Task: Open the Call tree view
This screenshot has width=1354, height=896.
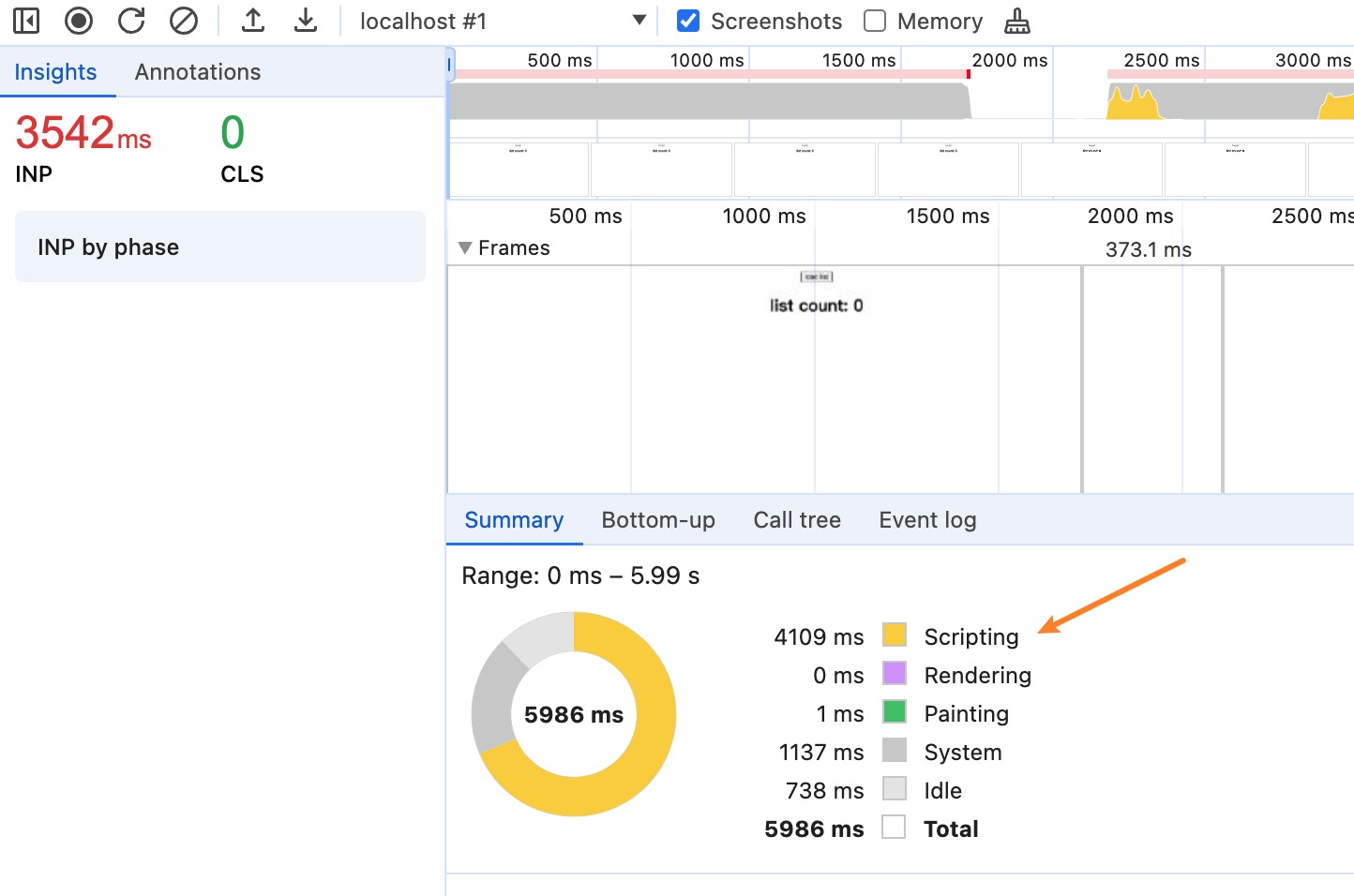Action: click(796, 520)
